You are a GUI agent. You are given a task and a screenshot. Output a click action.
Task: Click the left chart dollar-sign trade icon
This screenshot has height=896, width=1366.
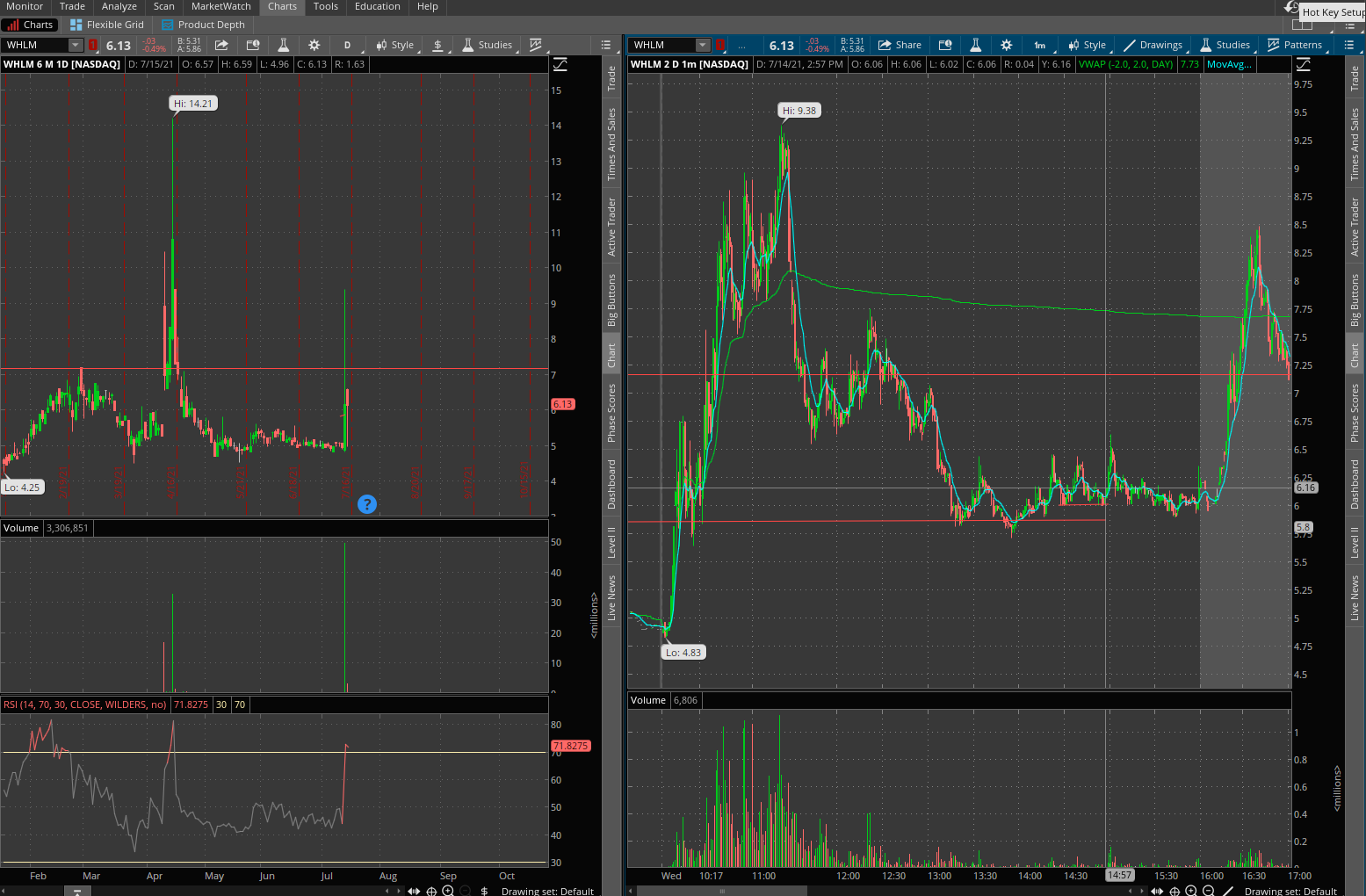[x=437, y=45]
